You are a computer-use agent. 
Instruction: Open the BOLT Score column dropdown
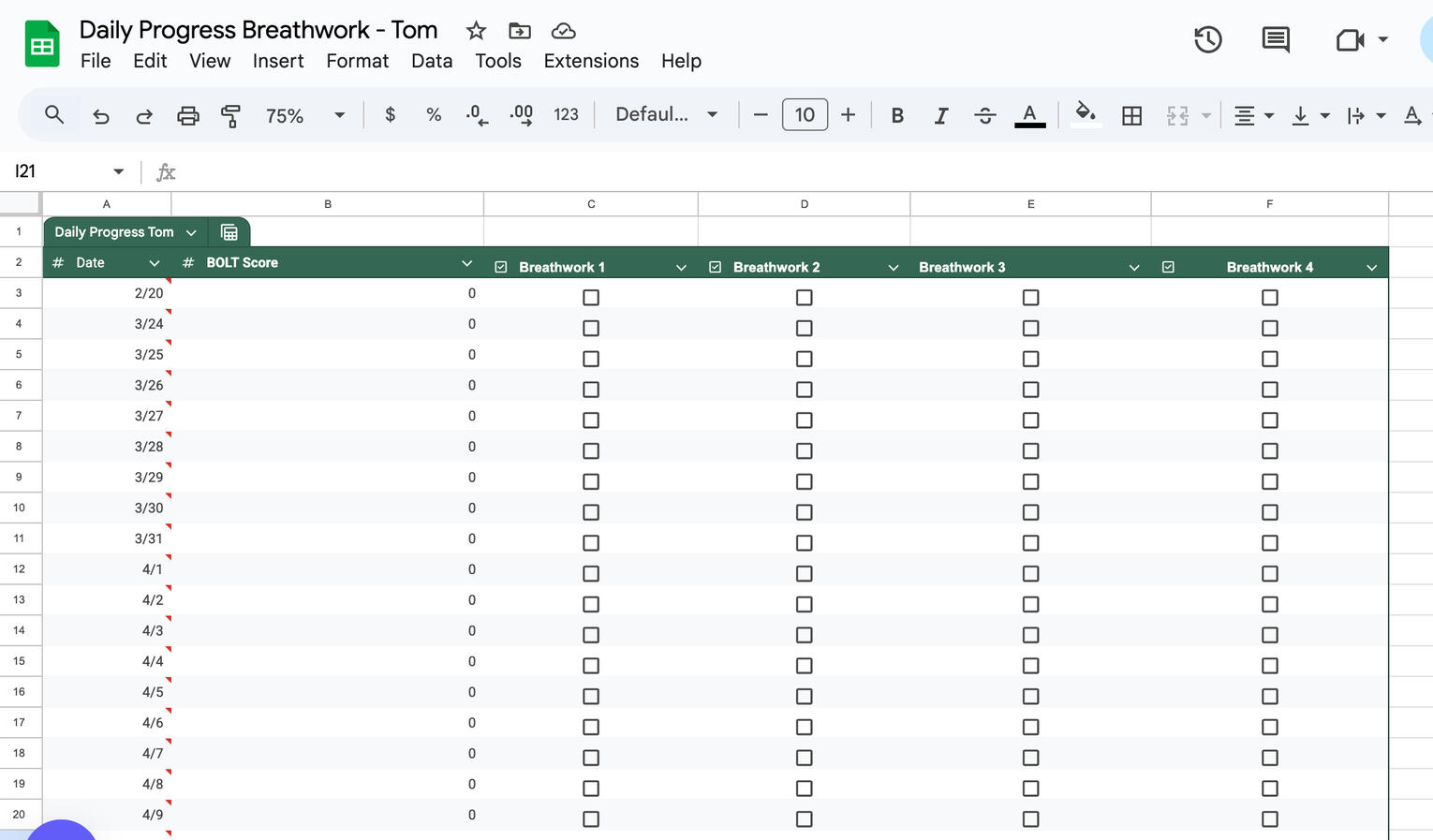point(466,263)
